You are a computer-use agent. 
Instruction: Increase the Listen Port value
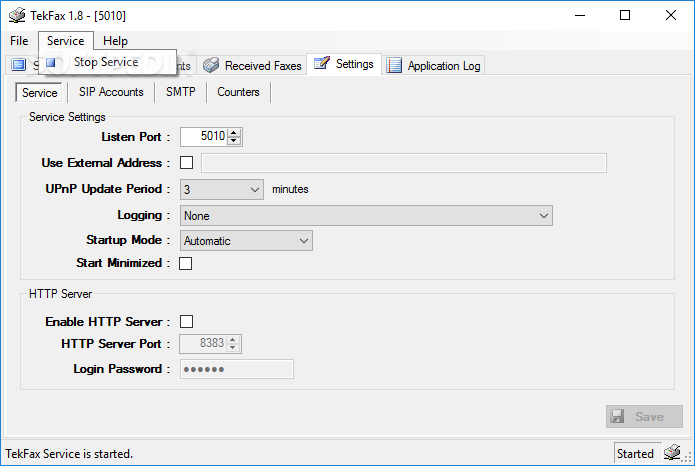point(234,132)
